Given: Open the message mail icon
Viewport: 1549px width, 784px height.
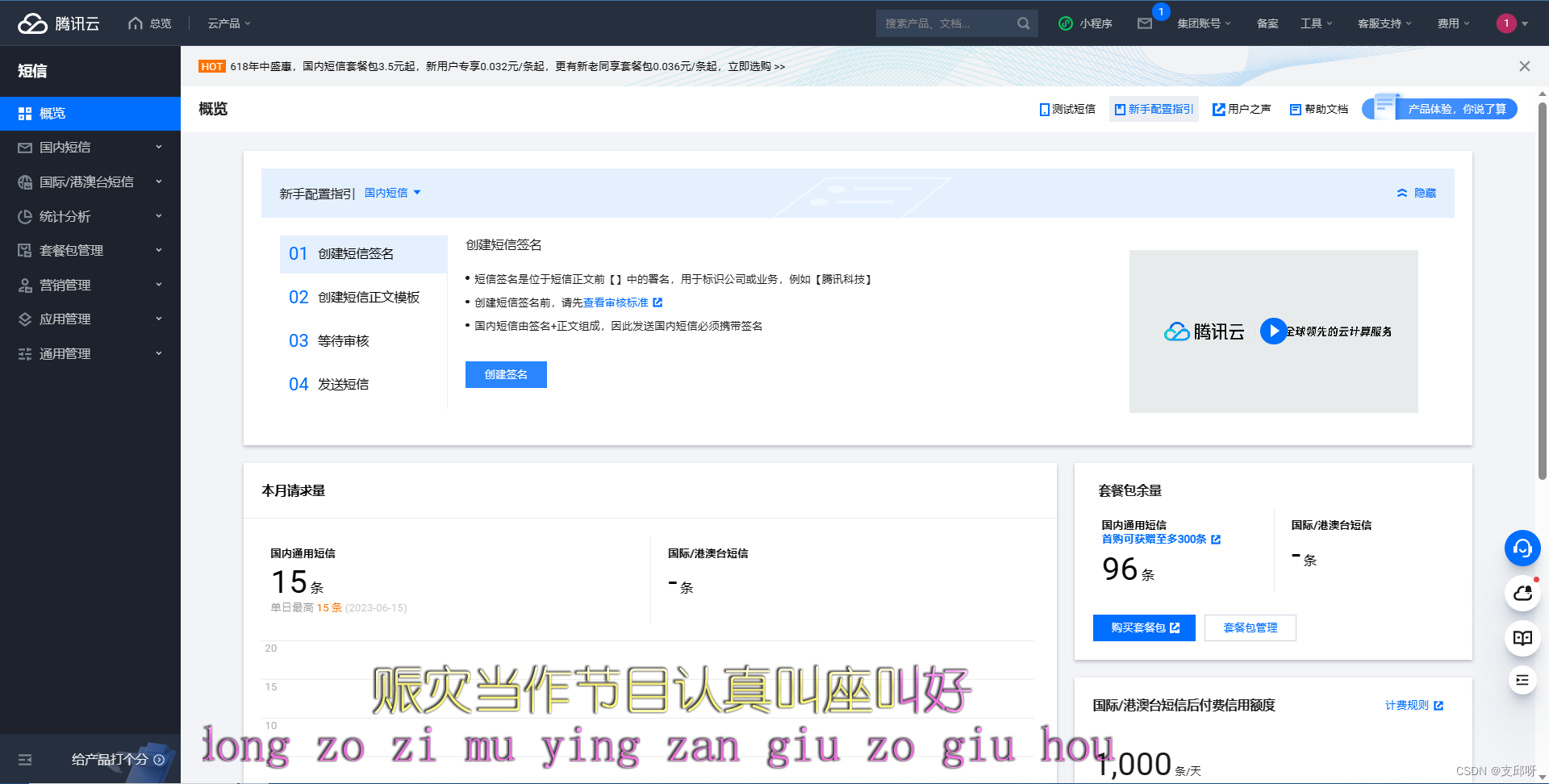Looking at the screenshot, I should (1145, 23).
